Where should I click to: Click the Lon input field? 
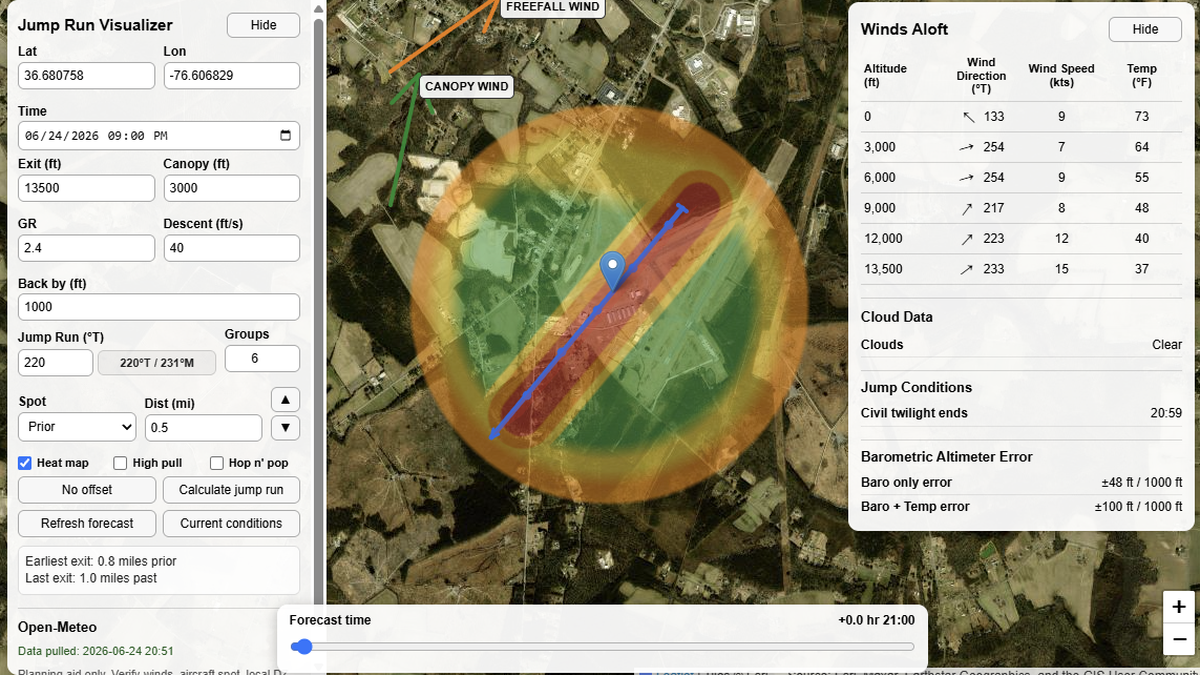click(x=231, y=75)
